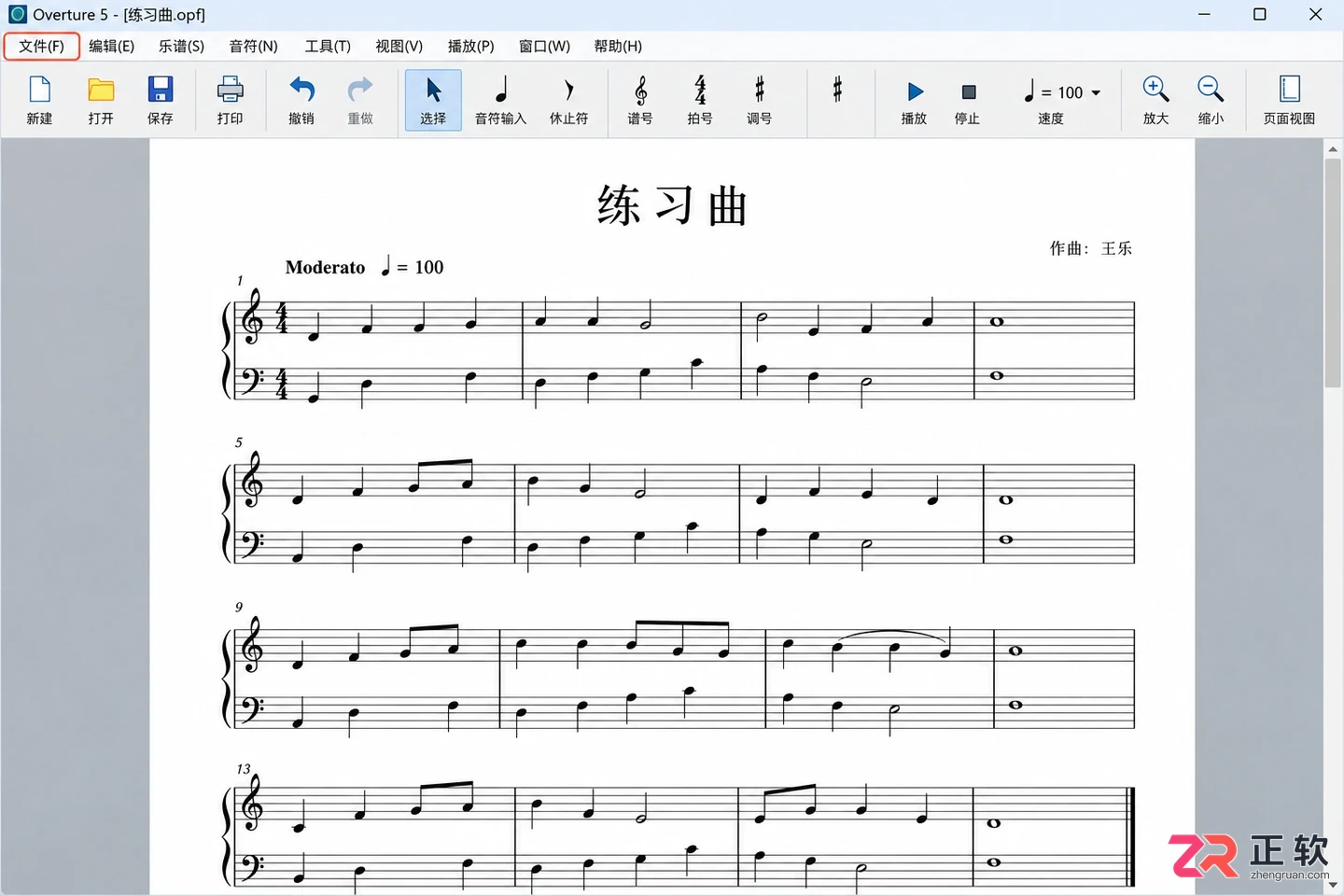The image size is (1344, 896).
Task: Select the Moderato tempo marking
Action: tap(325, 267)
